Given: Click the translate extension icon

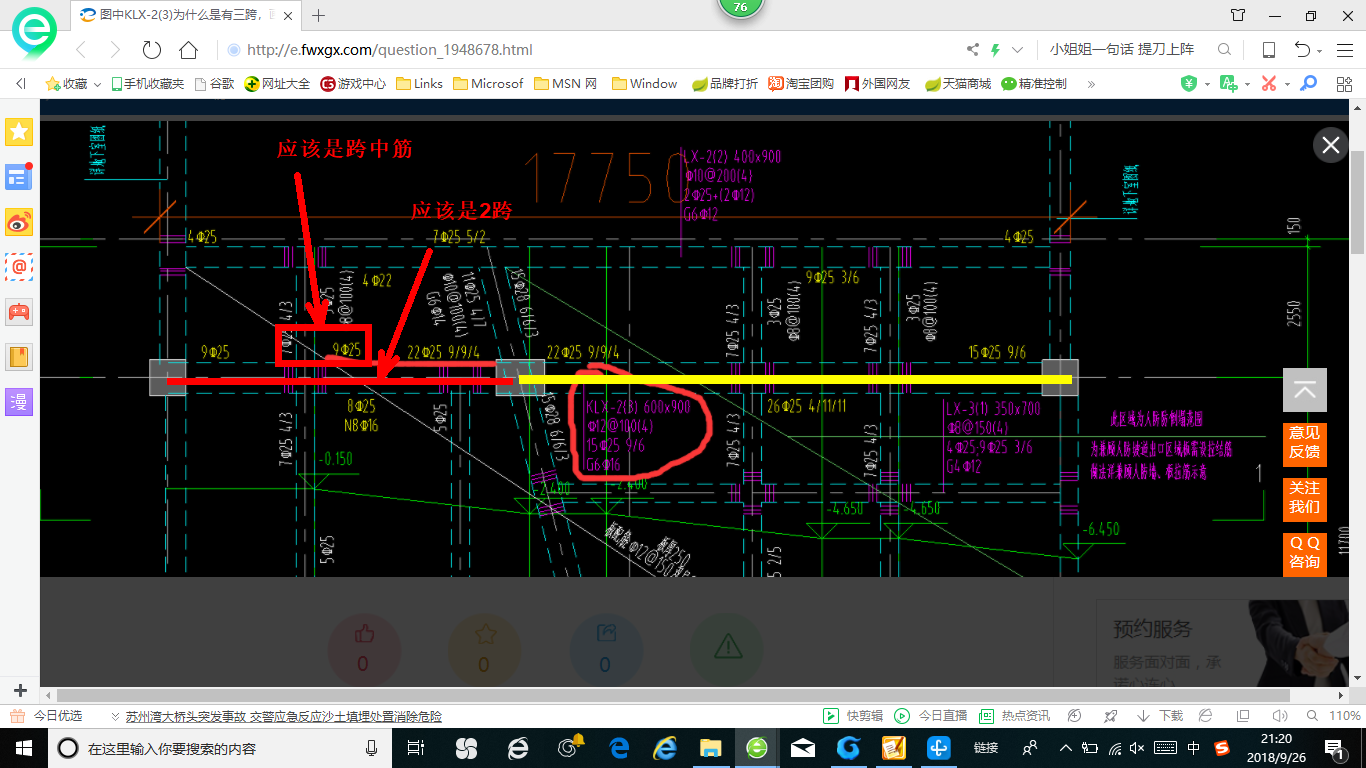Looking at the screenshot, I should 1228,84.
